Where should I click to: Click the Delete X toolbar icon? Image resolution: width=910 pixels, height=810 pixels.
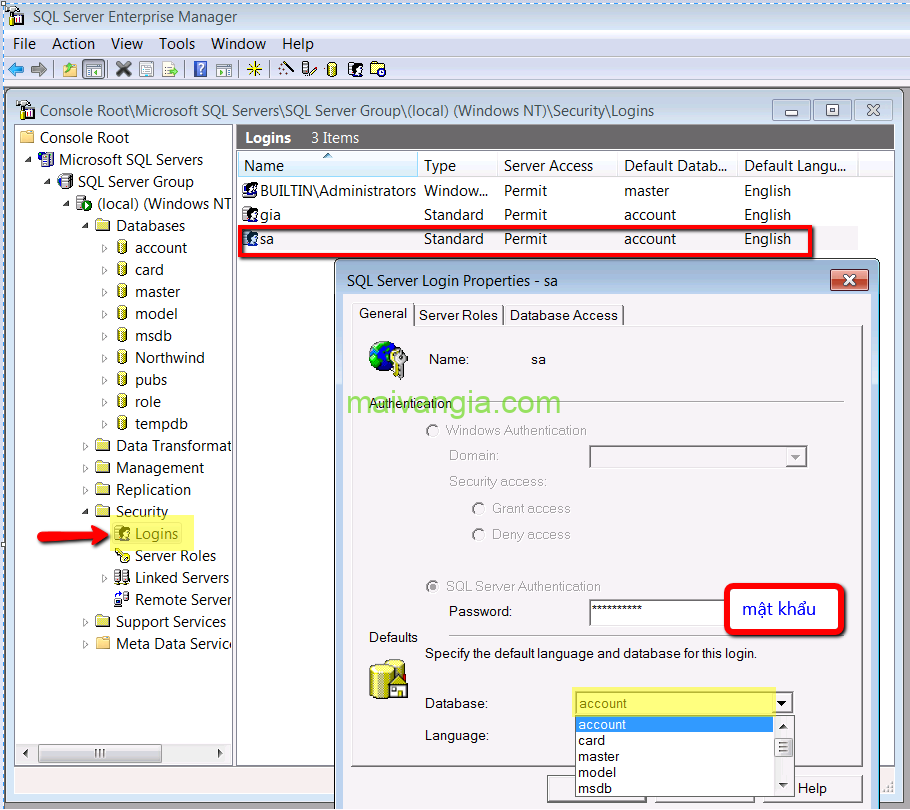pos(124,69)
